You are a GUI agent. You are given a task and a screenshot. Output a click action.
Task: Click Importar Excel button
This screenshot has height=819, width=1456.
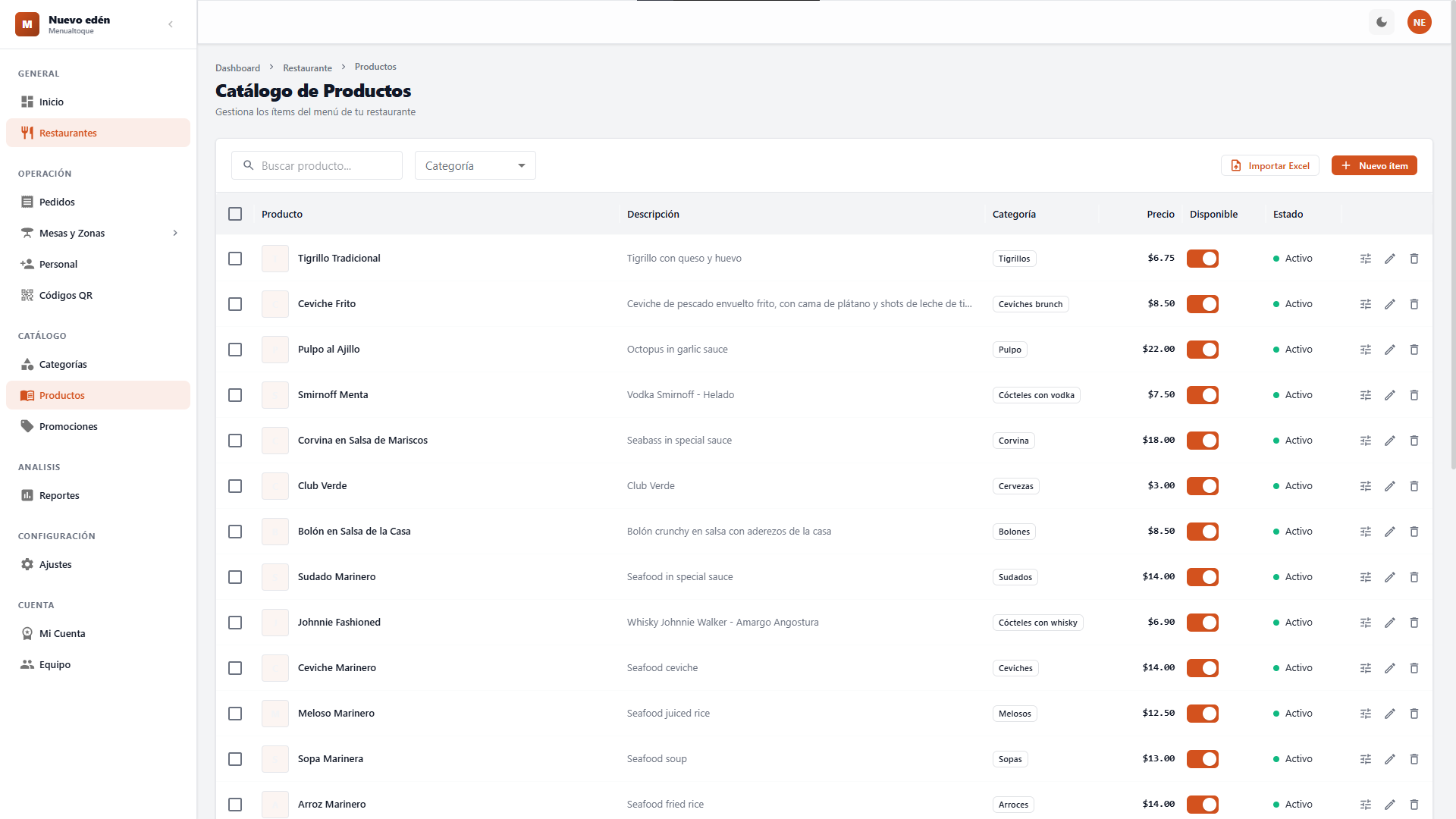pos(1270,165)
